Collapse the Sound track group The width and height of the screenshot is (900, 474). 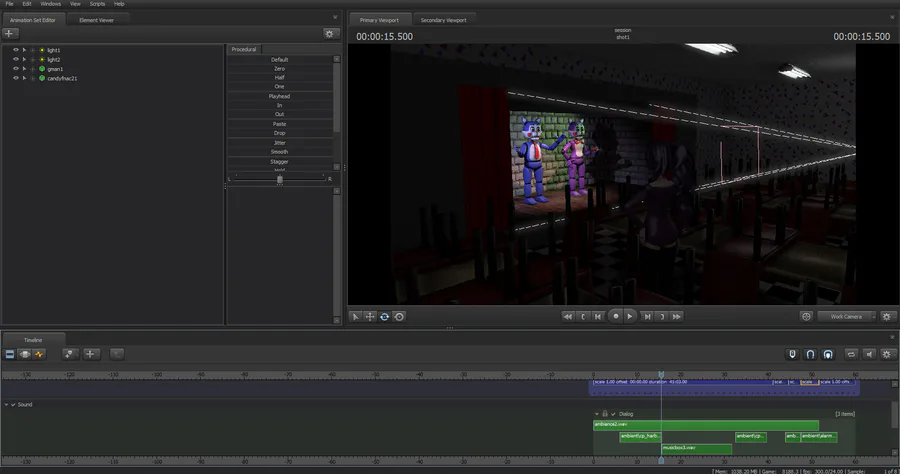point(6,405)
